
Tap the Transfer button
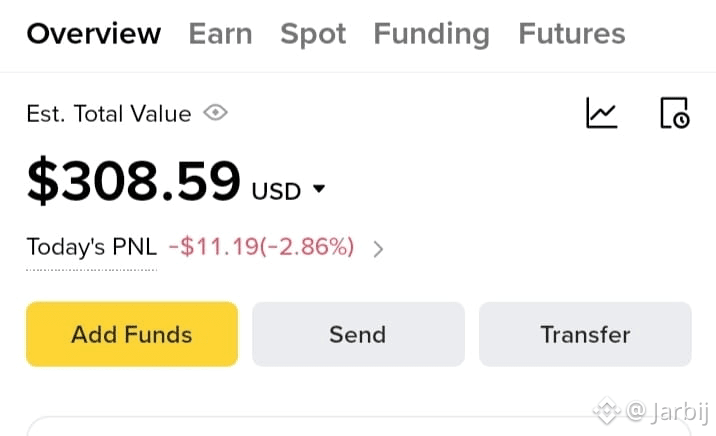pos(585,334)
